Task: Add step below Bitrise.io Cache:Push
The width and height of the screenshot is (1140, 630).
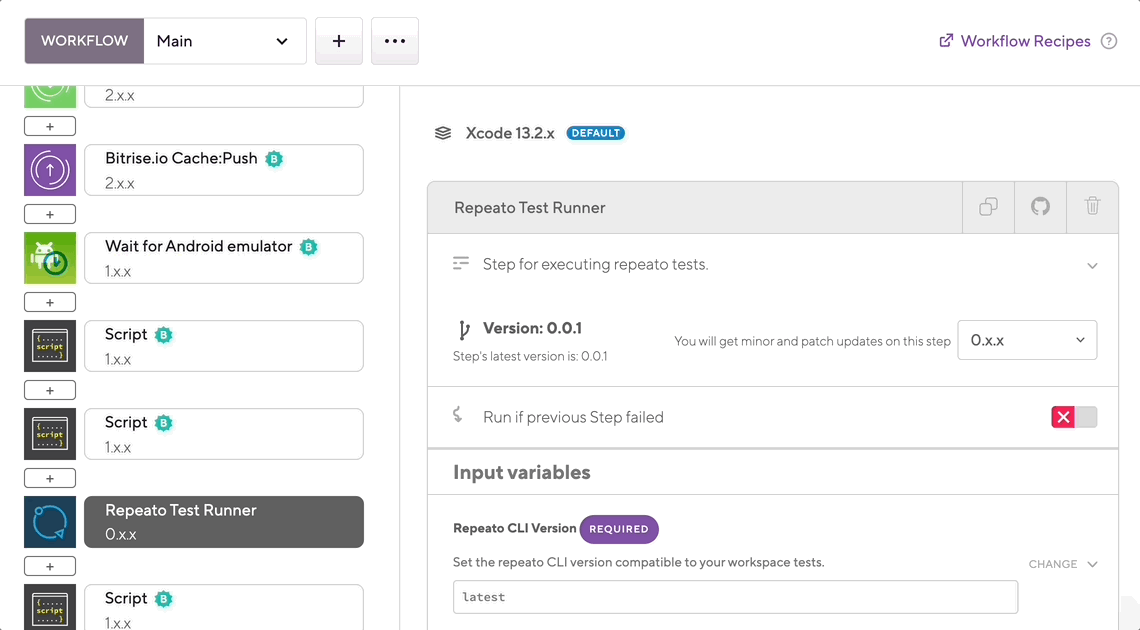Action: coord(50,214)
